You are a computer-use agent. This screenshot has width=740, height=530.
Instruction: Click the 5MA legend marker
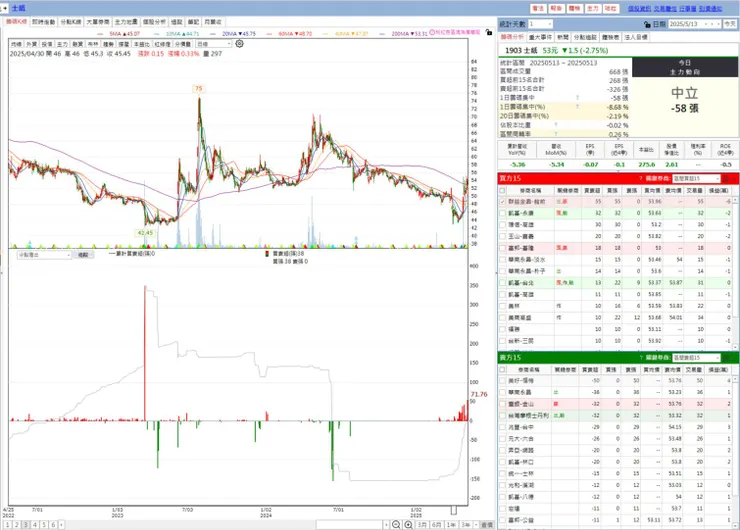click(100, 34)
